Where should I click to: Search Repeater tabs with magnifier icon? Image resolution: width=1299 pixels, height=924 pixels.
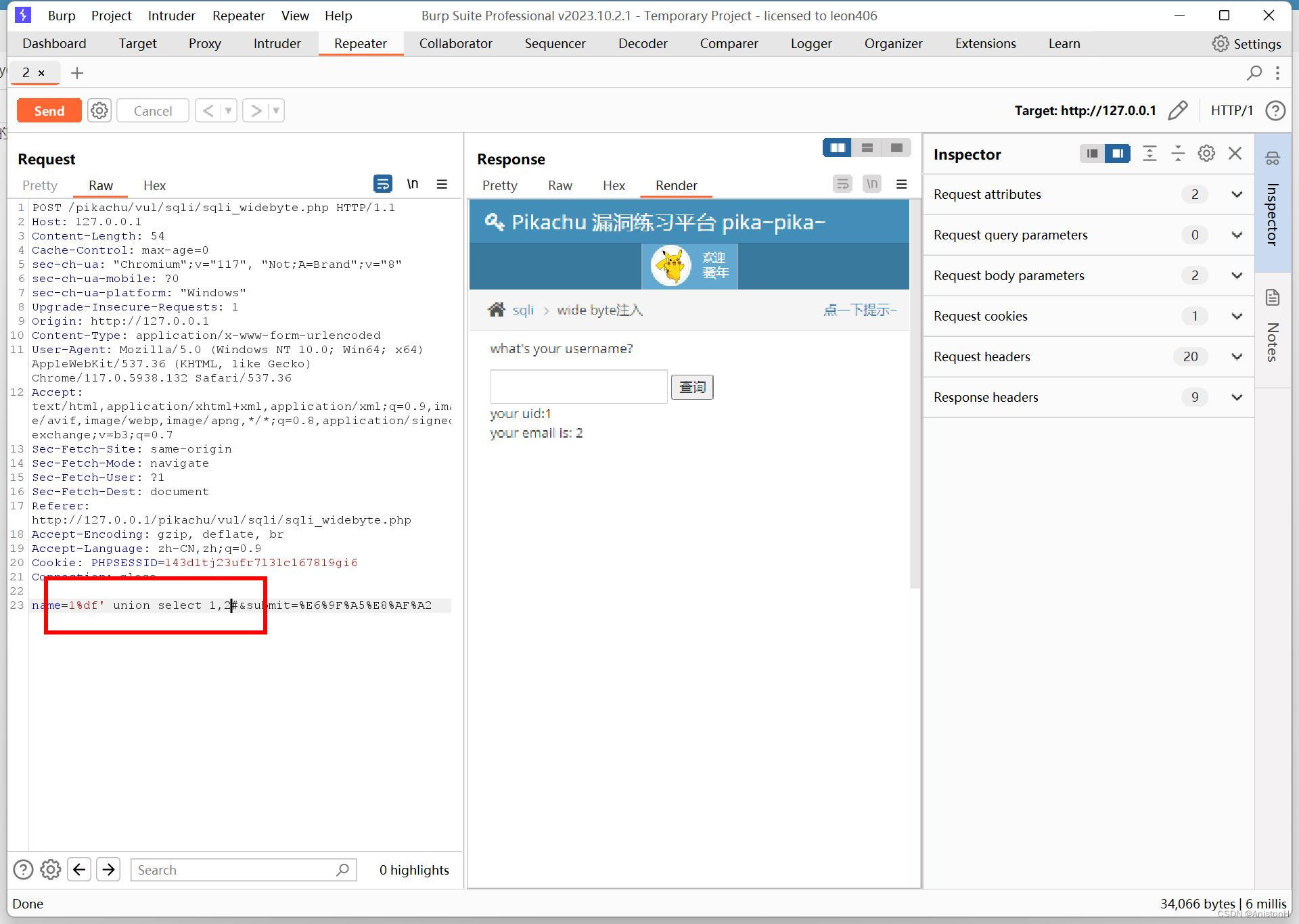[x=1254, y=72]
